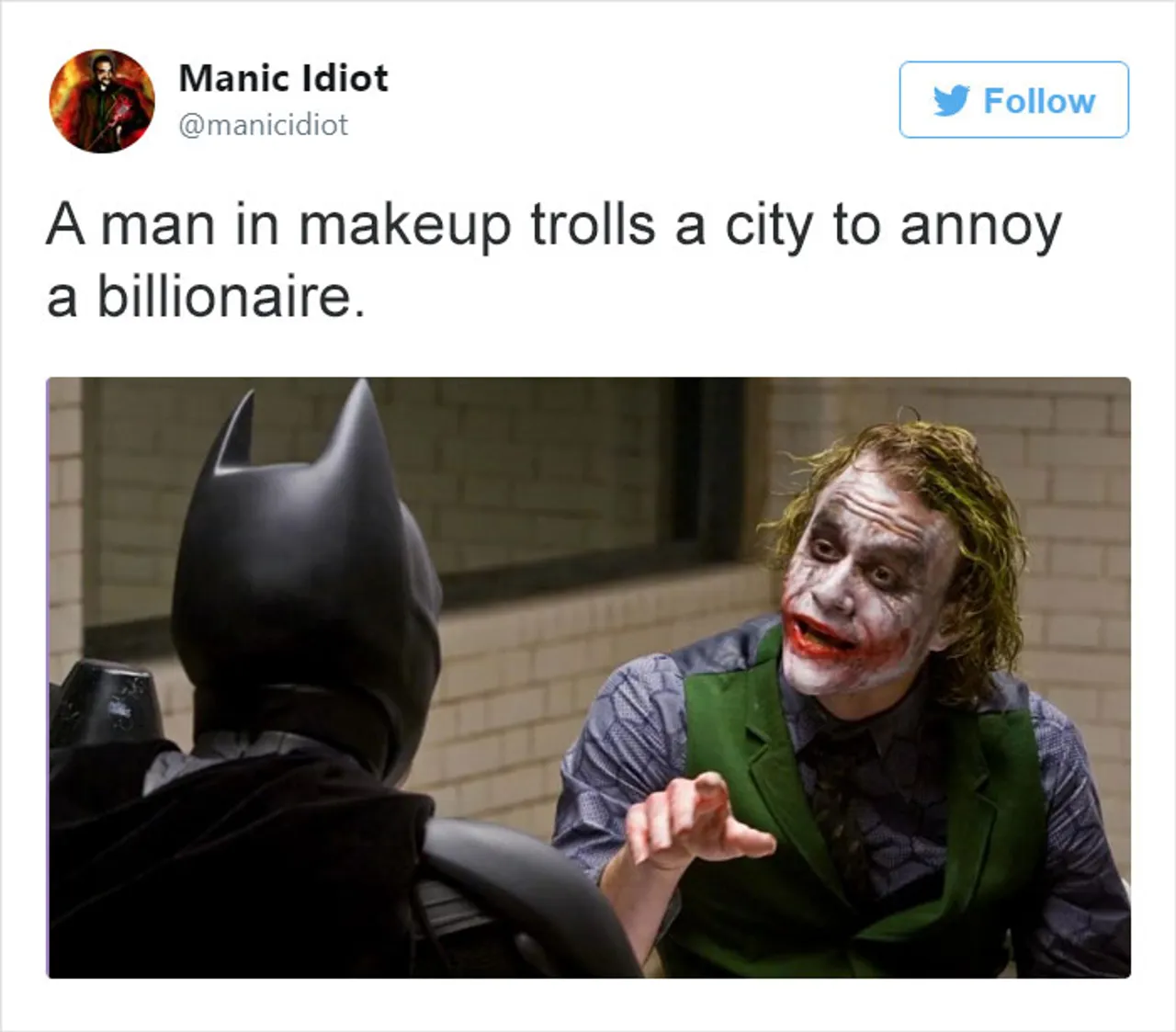This screenshot has height=1032, width=1176.
Task: Open the Manic Idiot display name link
Action: point(283,78)
